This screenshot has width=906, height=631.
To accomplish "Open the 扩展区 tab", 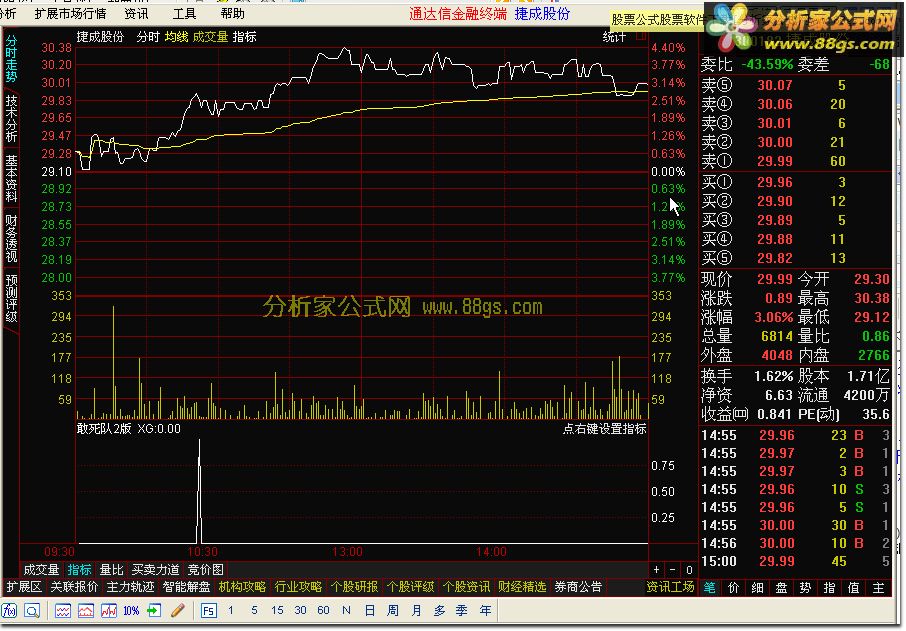I will (x=24, y=587).
